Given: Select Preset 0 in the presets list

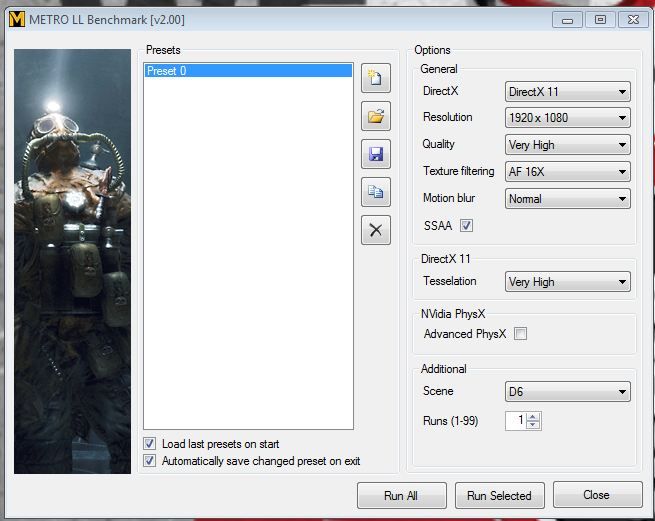Looking at the screenshot, I should (247, 71).
